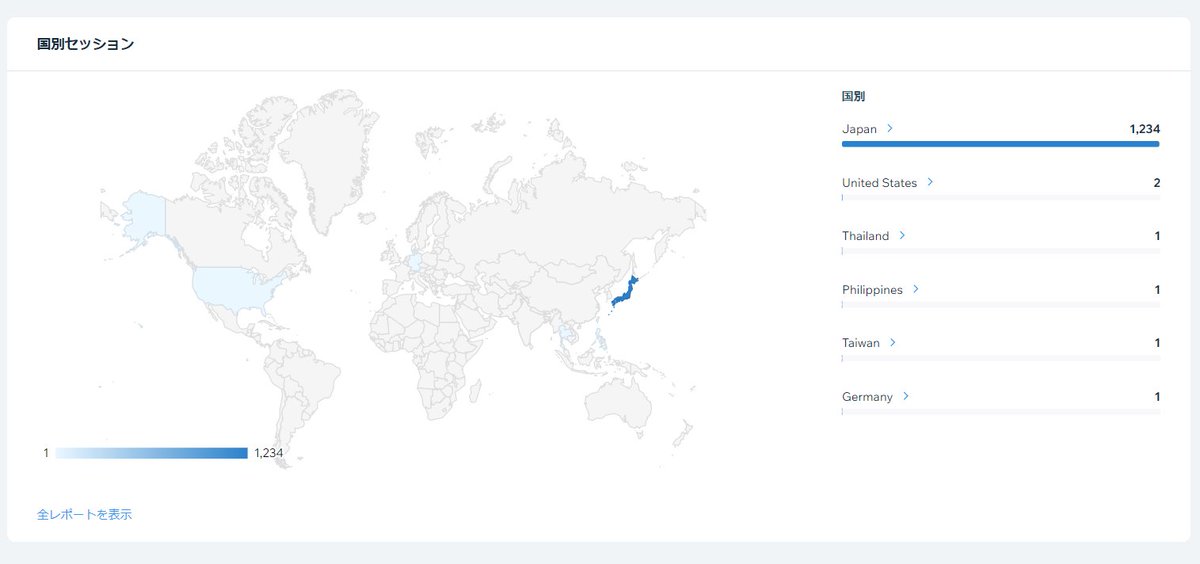The image size is (1200, 564).
Task: Select the Japan session bar
Action: tap(1001, 144)
